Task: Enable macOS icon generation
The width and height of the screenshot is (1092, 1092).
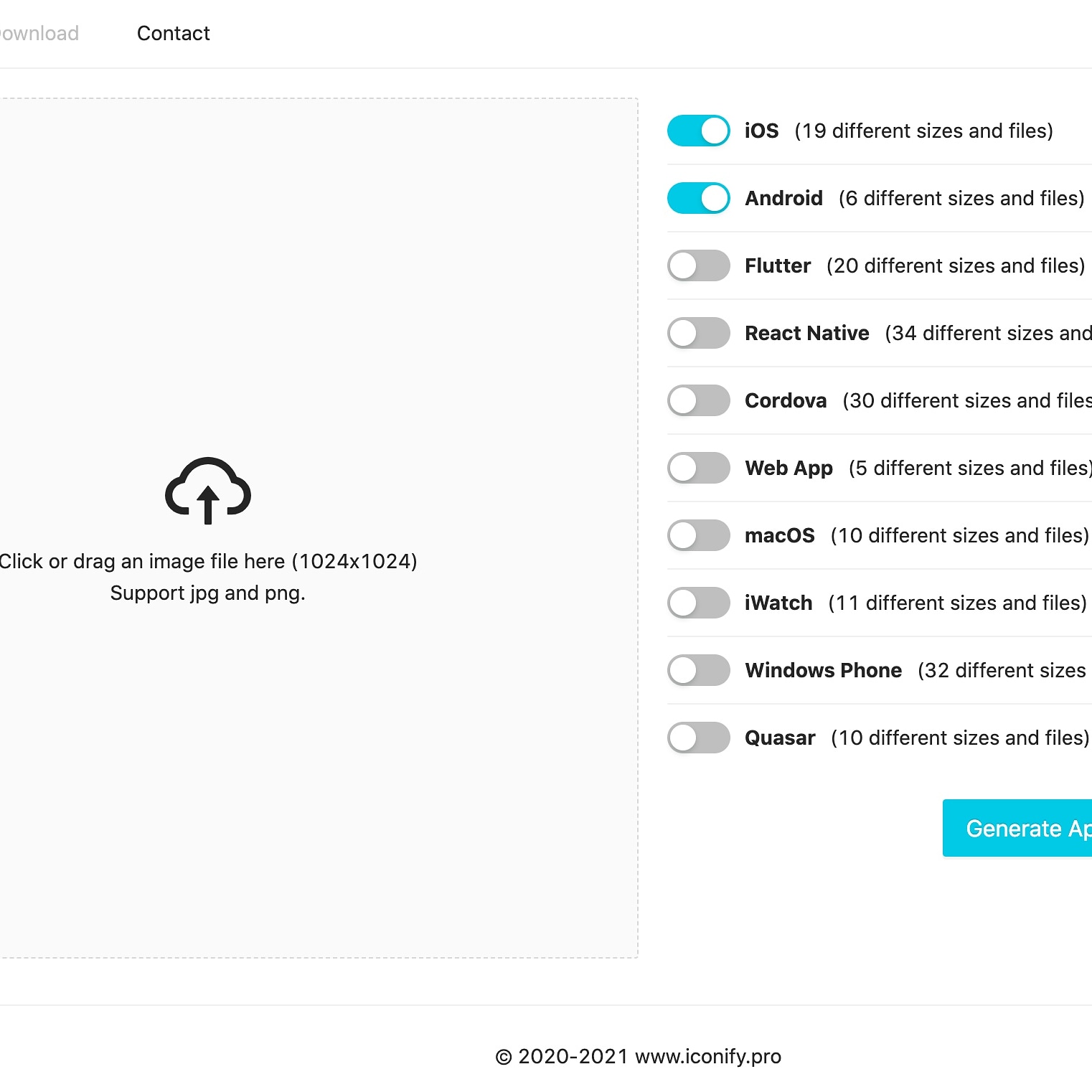Action: [x=698, y=535]
